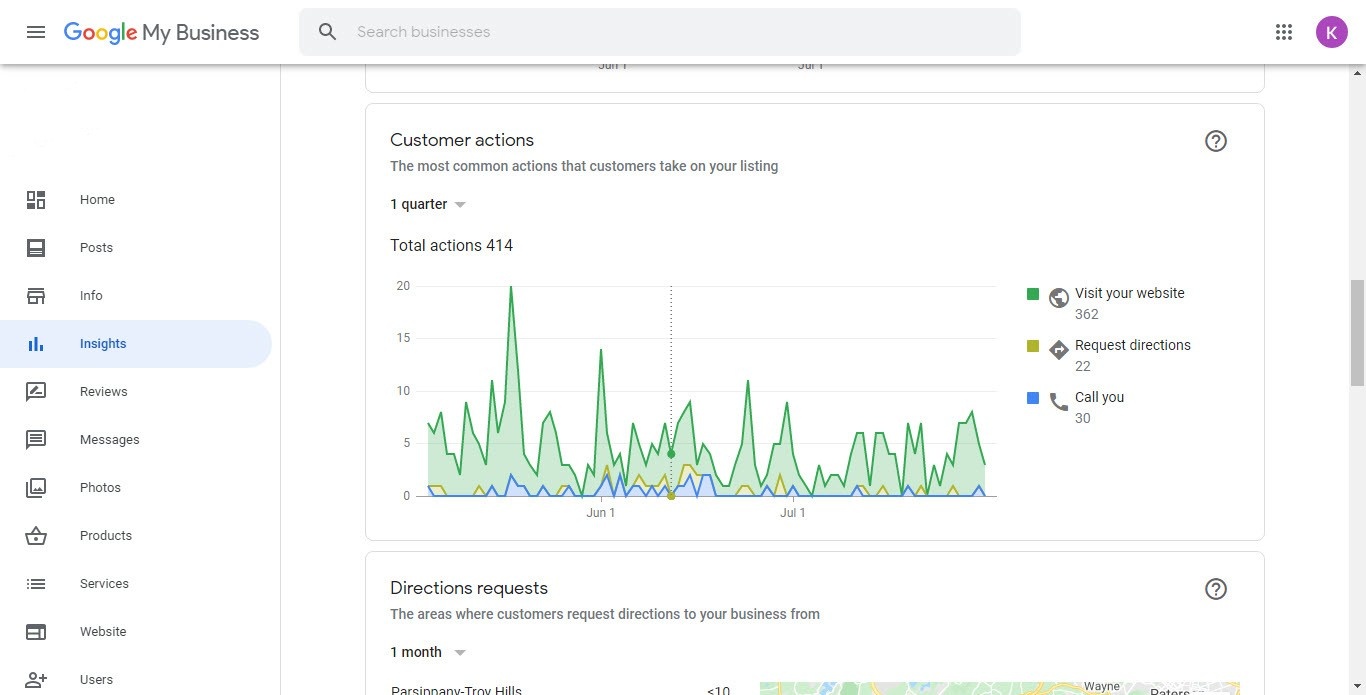Open the Google apps grid
Image resolution: width=1366 pixels, height=695 pixels.
click(1284, 32)
